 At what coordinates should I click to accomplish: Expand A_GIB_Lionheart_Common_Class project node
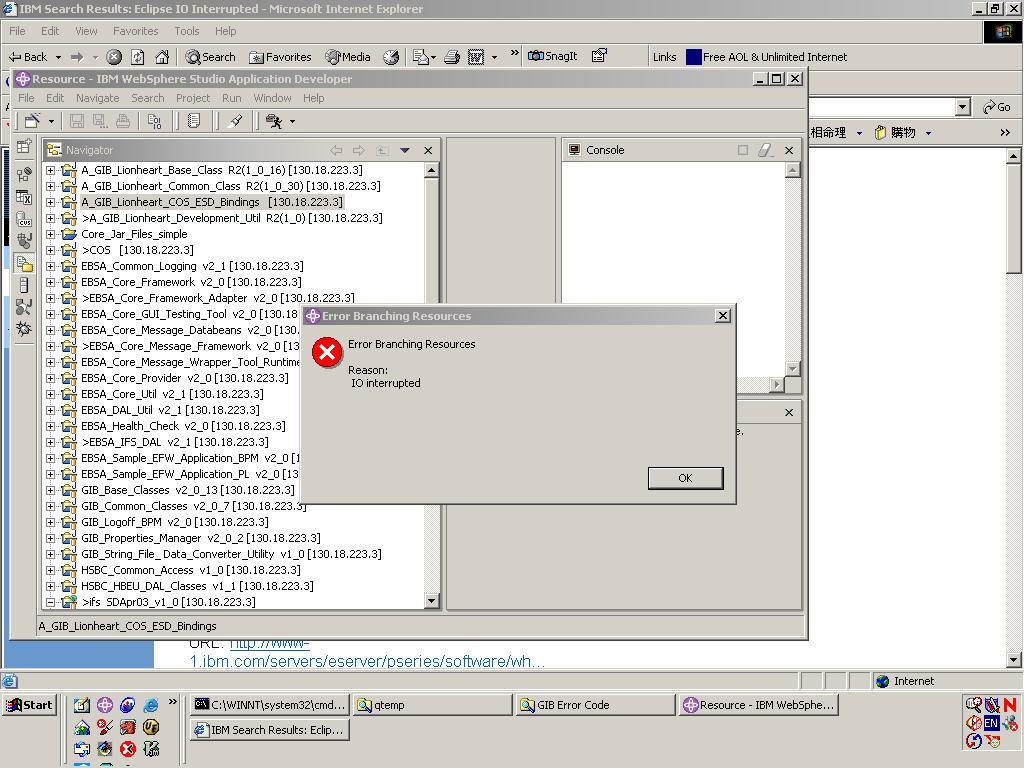[x=50, y=186]
